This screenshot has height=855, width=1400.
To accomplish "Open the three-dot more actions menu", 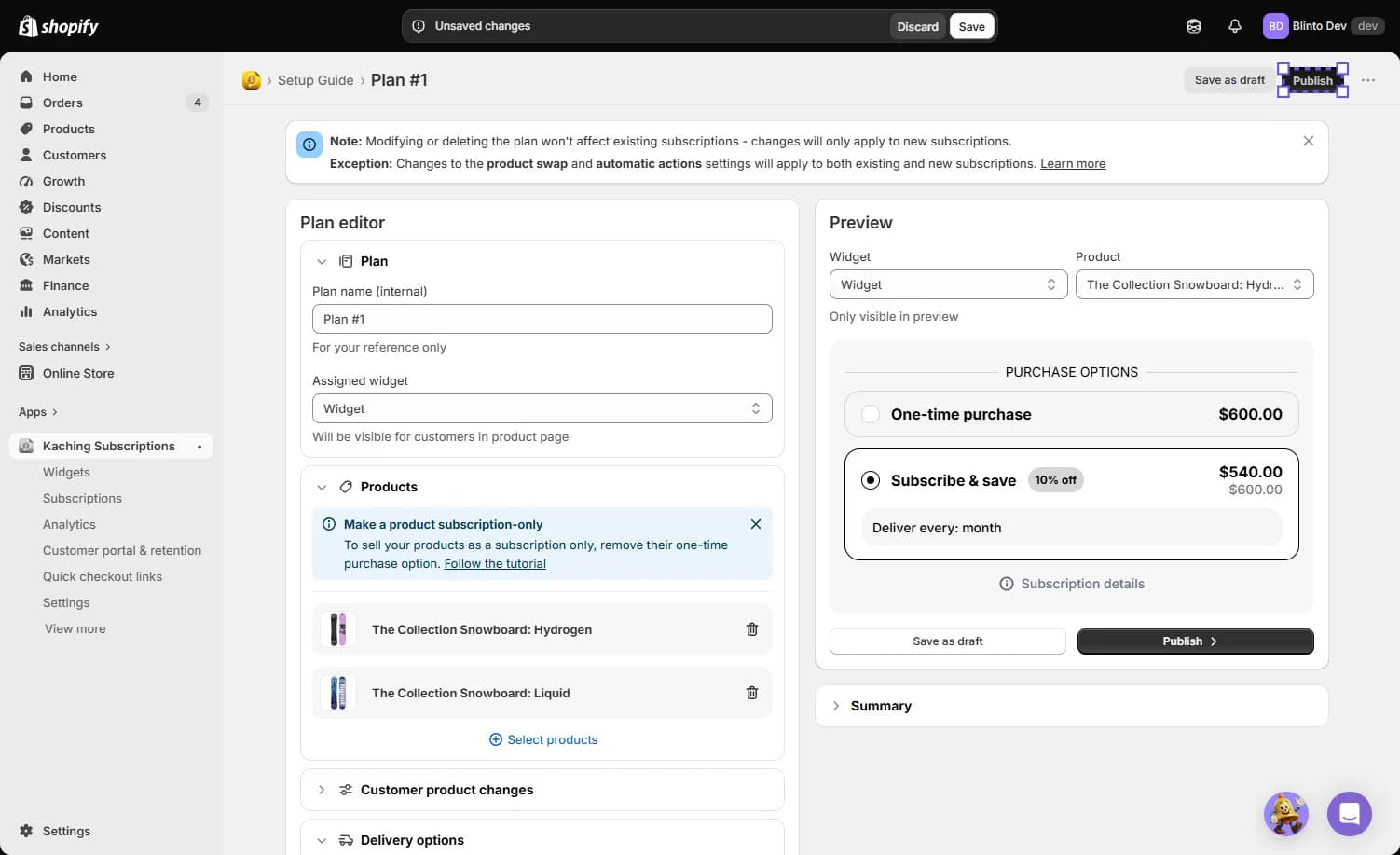I will (x=1368, y=80).
